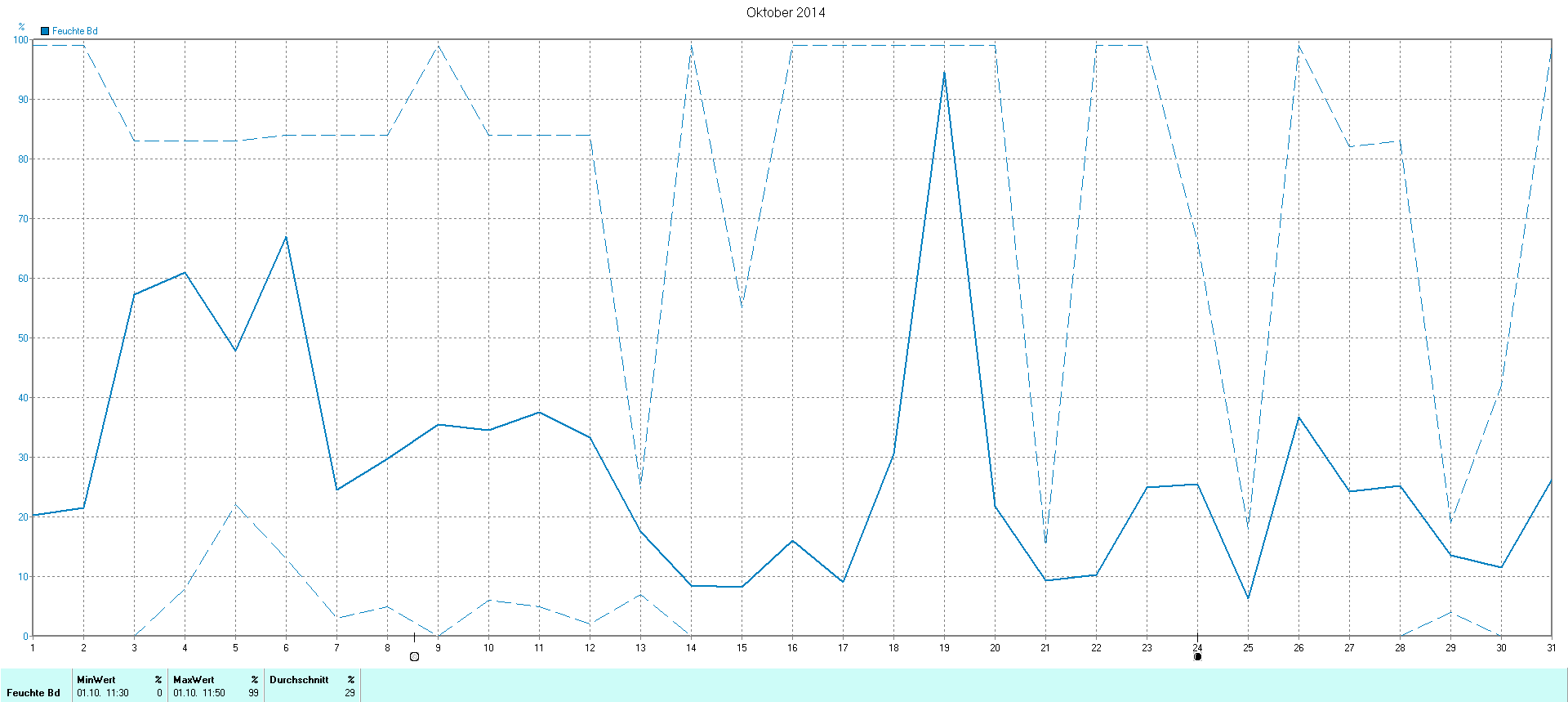Click the percent sign in MaxWert header
Image resolution: width=1568 pixels, height=702 pixels.
(255, 679)
